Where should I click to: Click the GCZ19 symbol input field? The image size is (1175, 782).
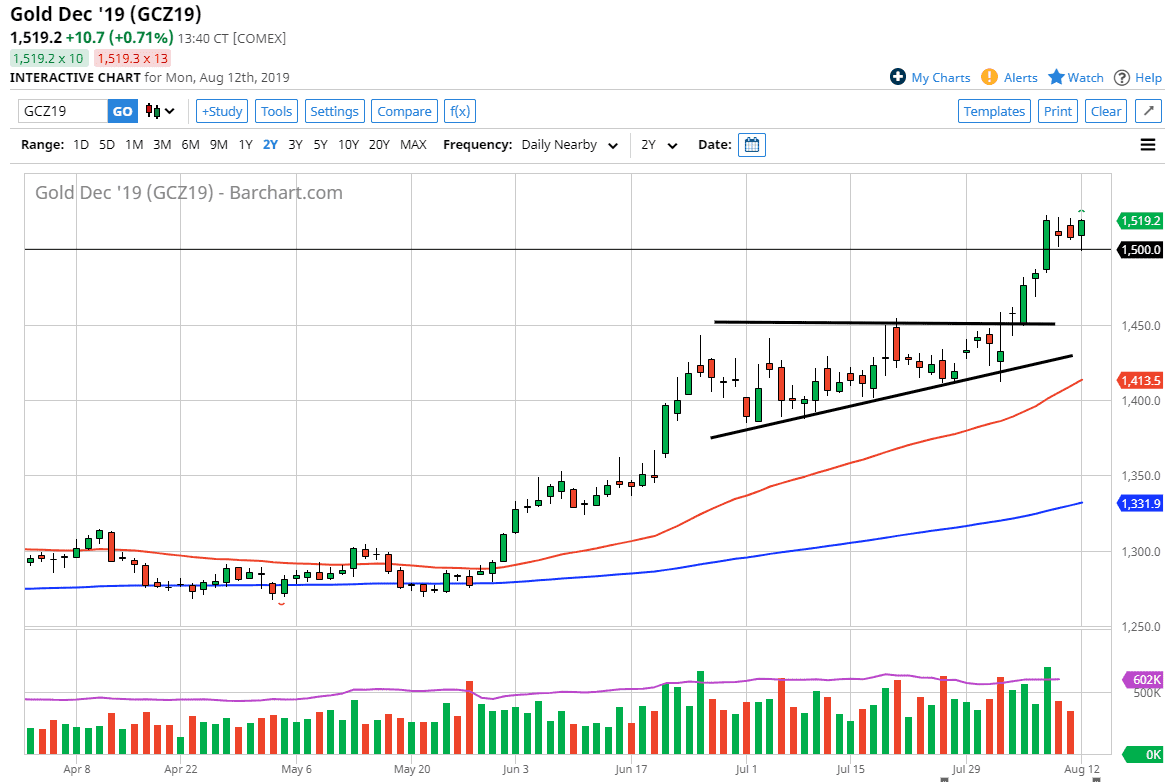click(x=63, y=111)
